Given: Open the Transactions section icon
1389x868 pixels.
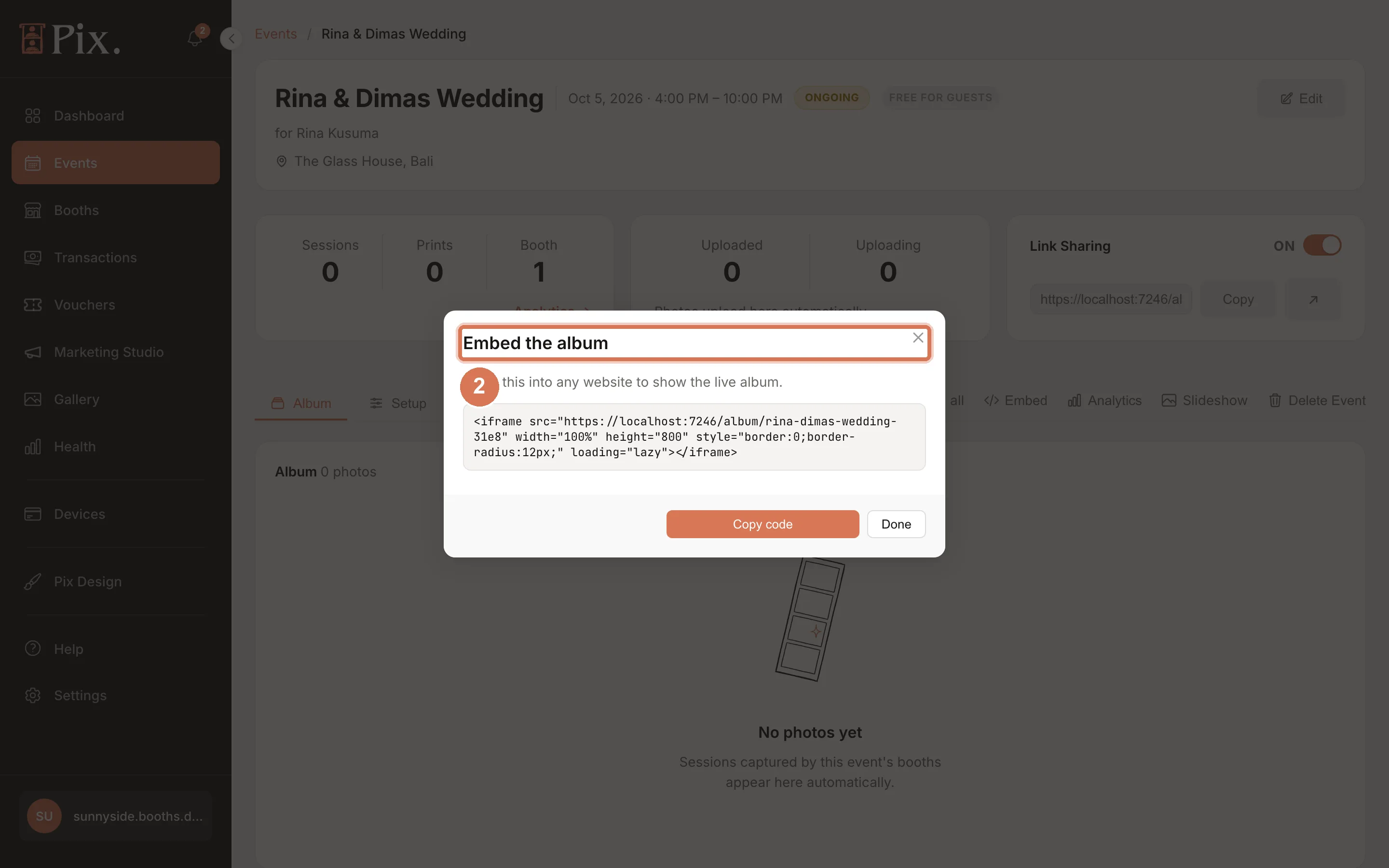Looking at the screenshot, I should tap(33, 258).
